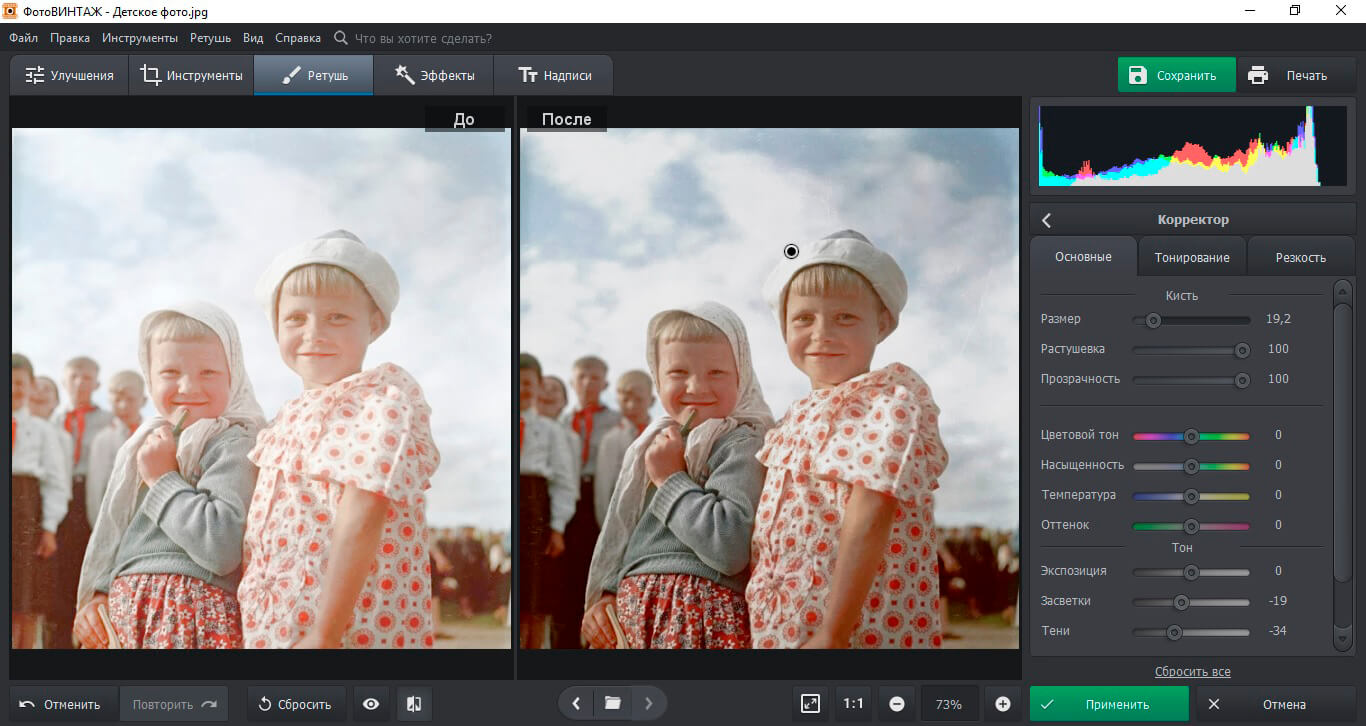Screen dimensions: 1366x726
Task: Click the Повторить redo button
Action: 174,704
